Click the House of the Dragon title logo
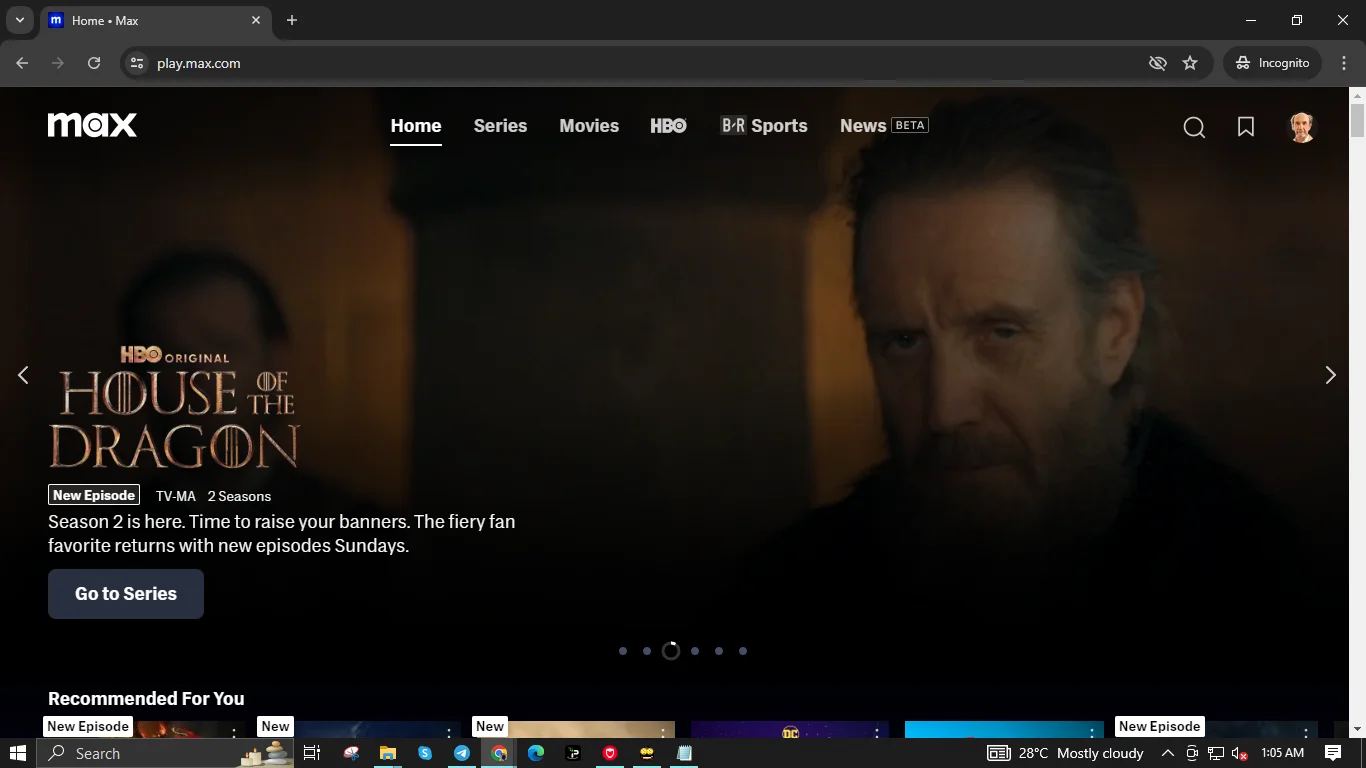The height and width of the screenshot is (768, 1366). (174, 408)
